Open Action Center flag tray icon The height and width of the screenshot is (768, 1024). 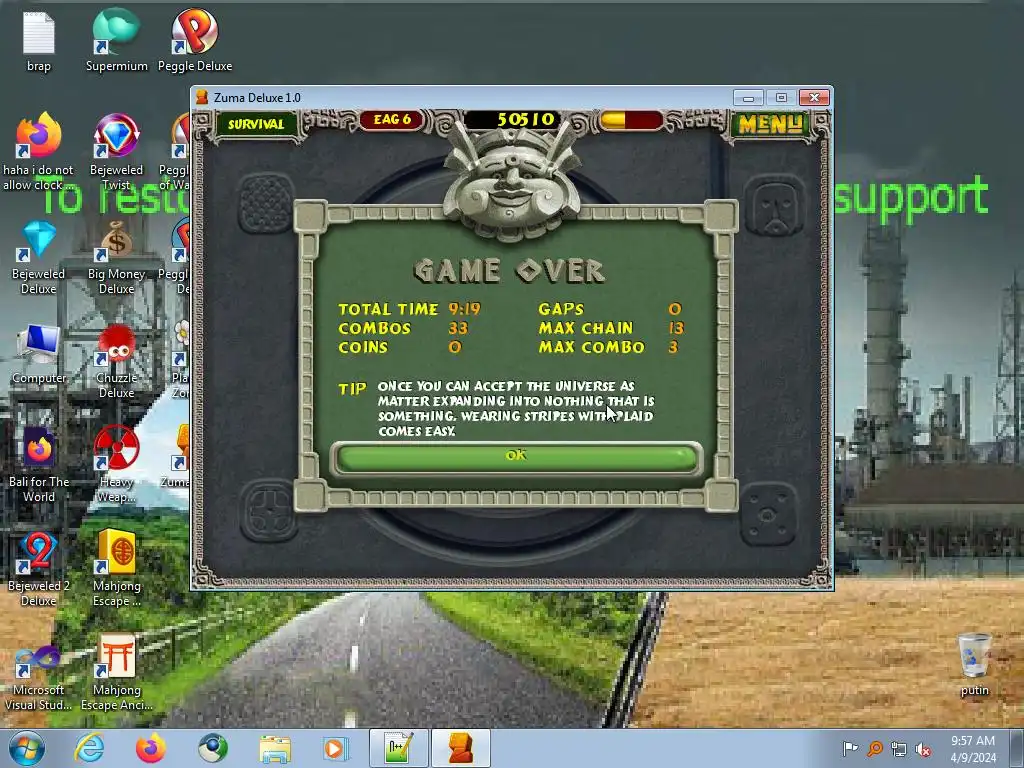[x=850, y=749]
